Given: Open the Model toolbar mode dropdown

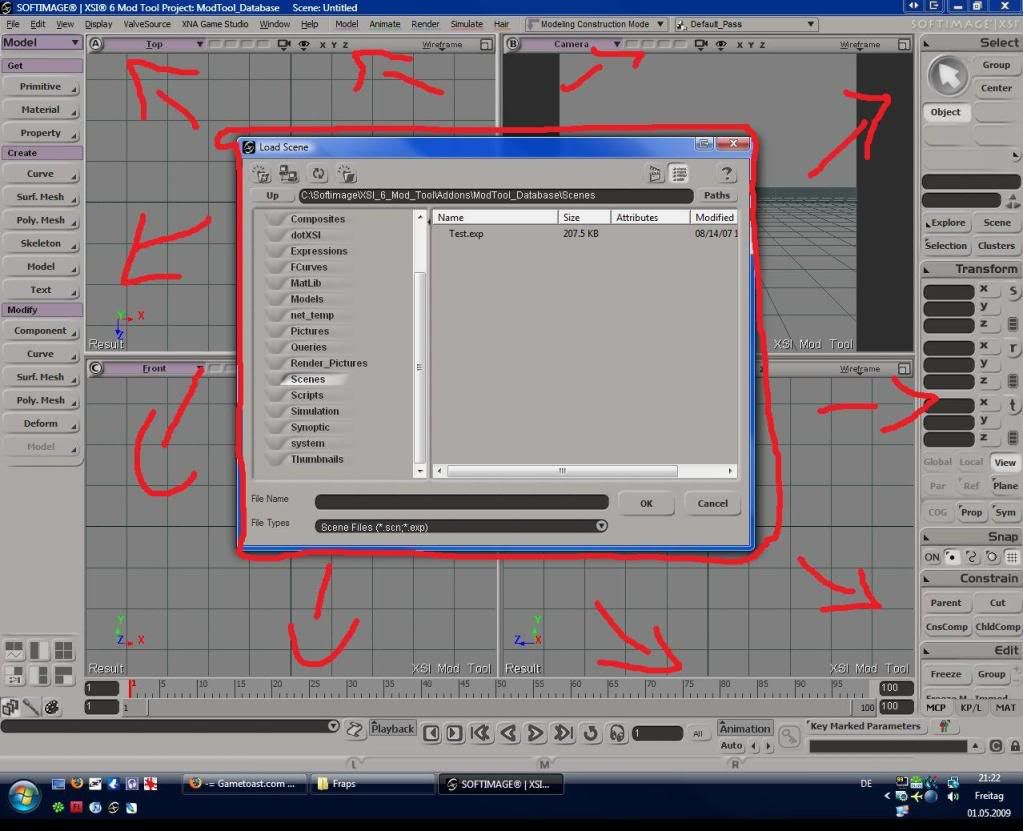Looking at the screenshot, I should click(x=42, y=42).
